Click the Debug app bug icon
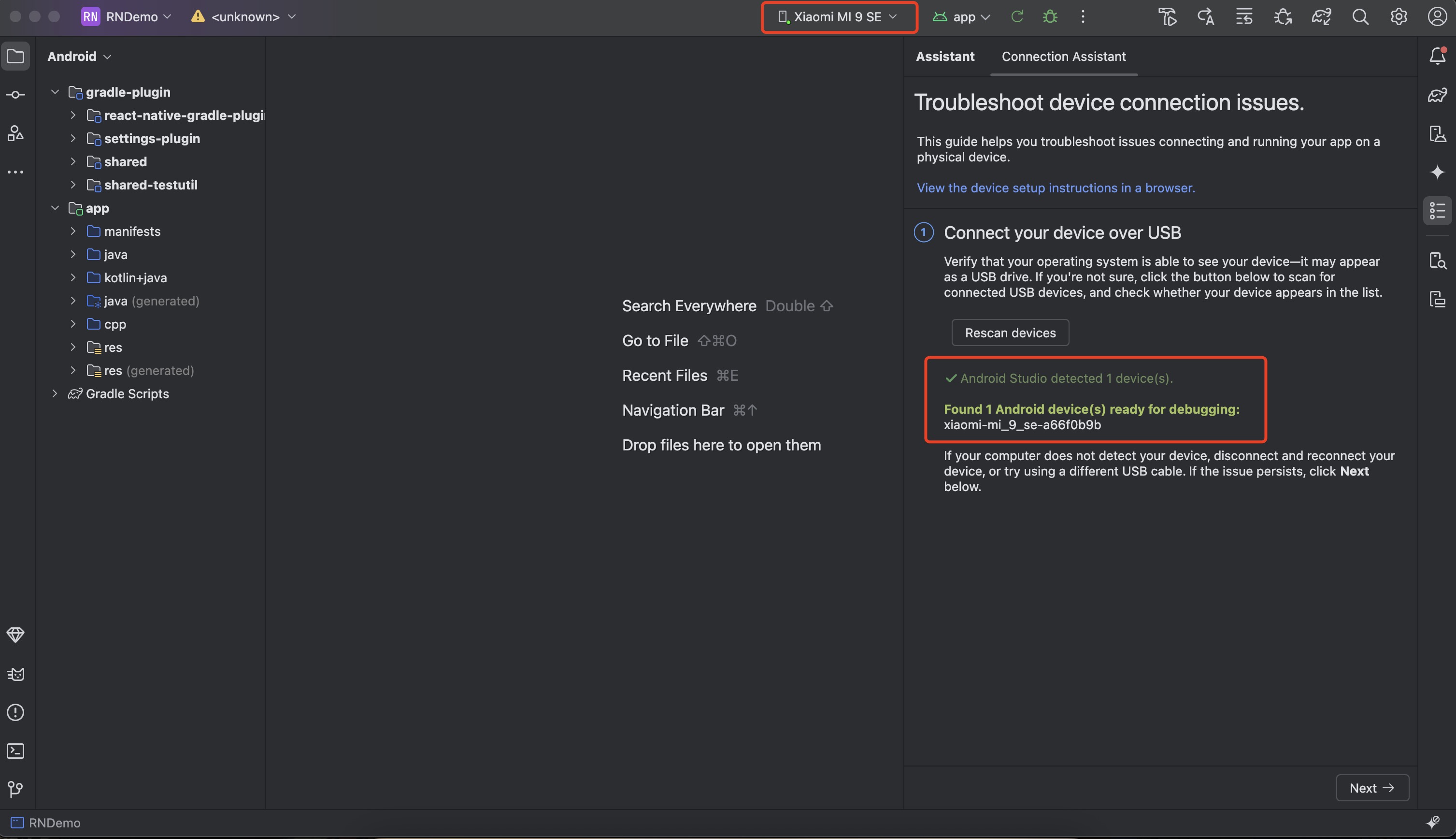The image size is (1456, 839). [1050, 17]
